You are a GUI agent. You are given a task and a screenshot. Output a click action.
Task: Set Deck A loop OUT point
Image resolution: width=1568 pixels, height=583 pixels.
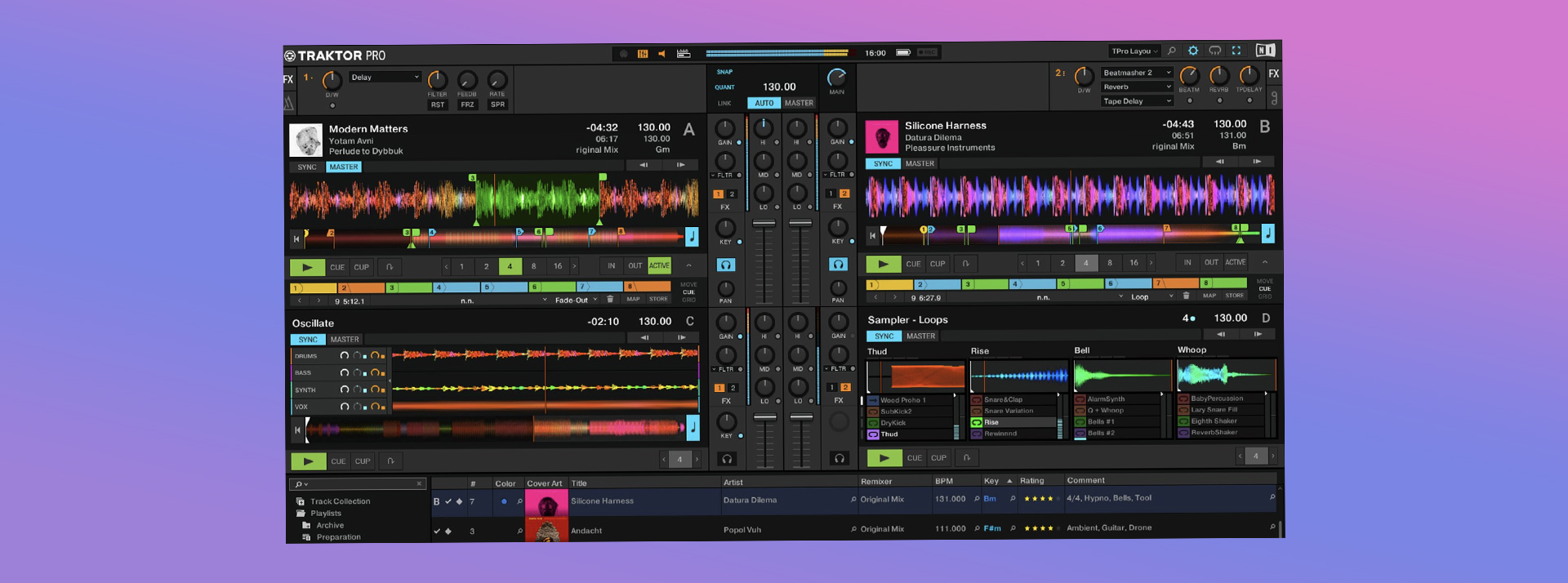[635, 265]
